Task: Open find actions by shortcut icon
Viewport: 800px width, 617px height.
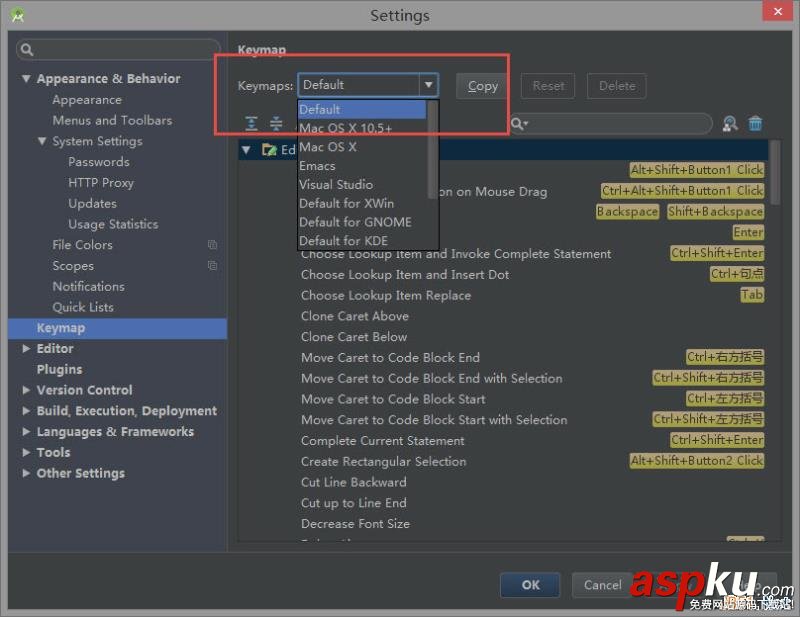Action: pos(729,123)
